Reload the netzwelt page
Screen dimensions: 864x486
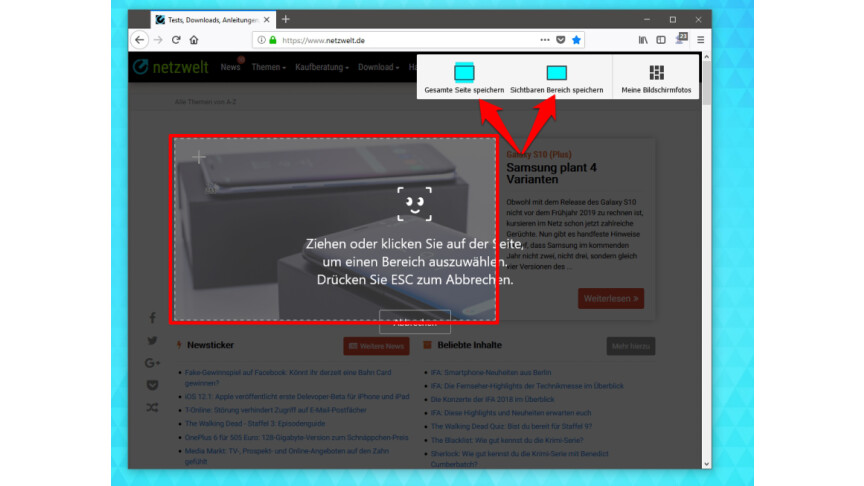176,40
